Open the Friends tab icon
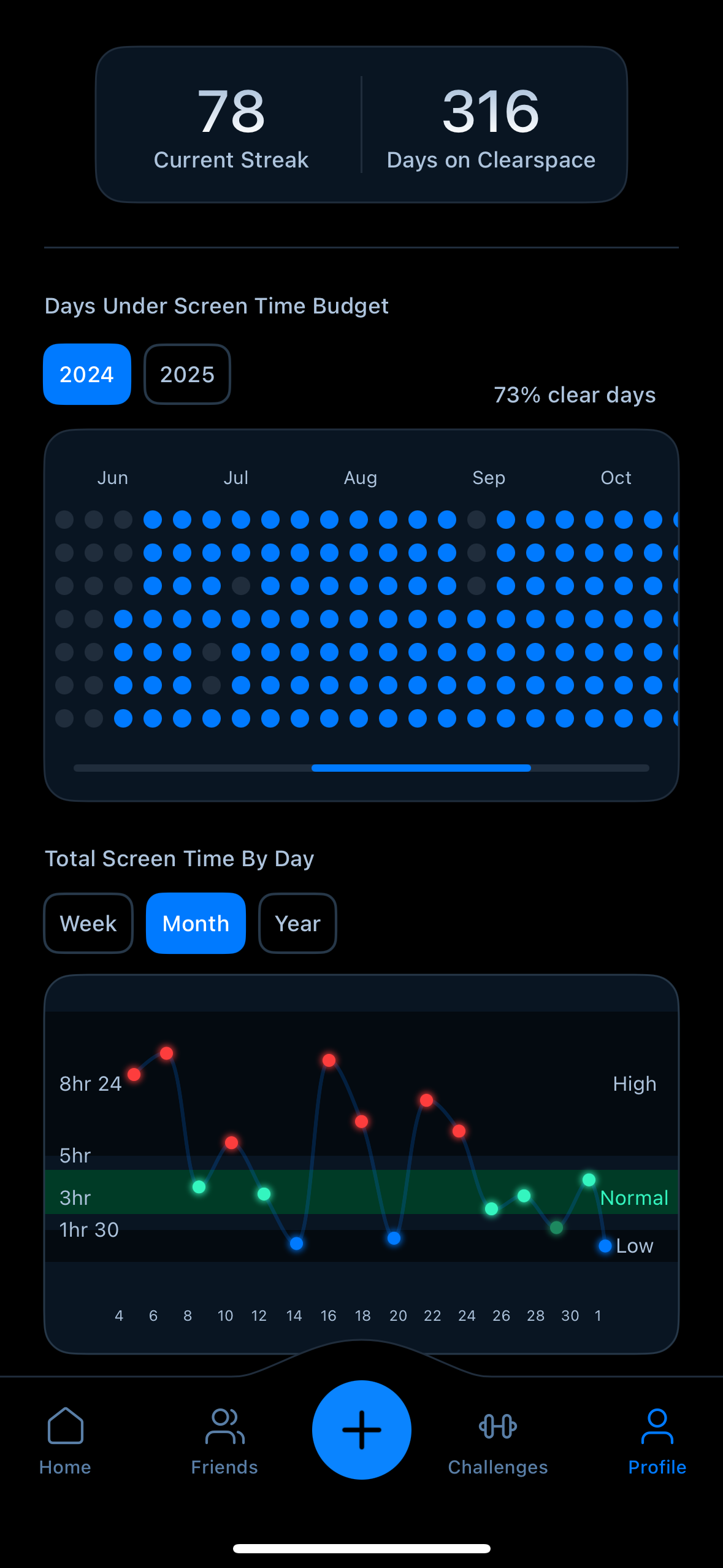The image size is (723, 1568). (x=224, y=1426)
